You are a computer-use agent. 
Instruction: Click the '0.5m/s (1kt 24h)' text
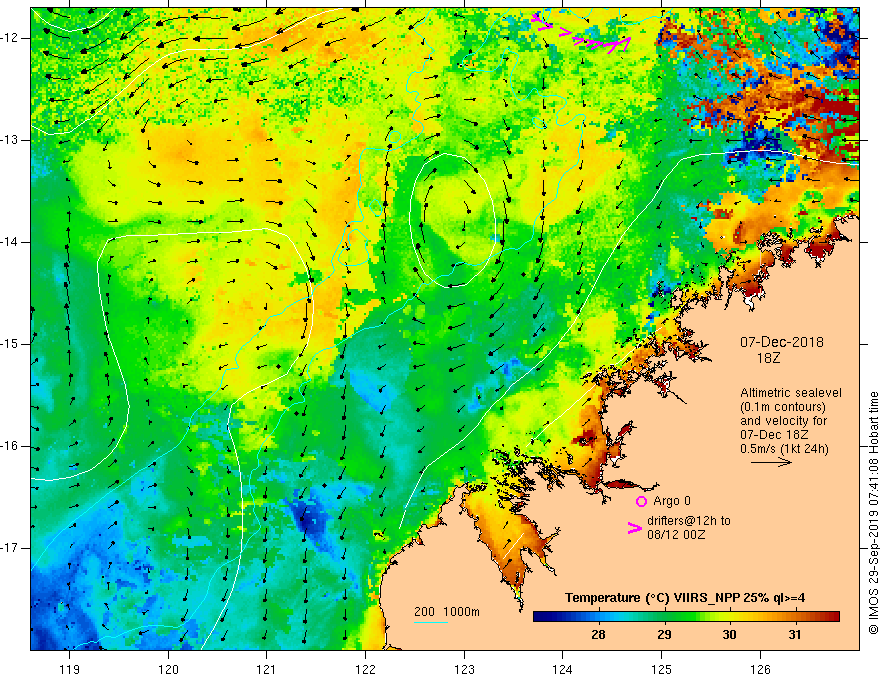(784, 448)
